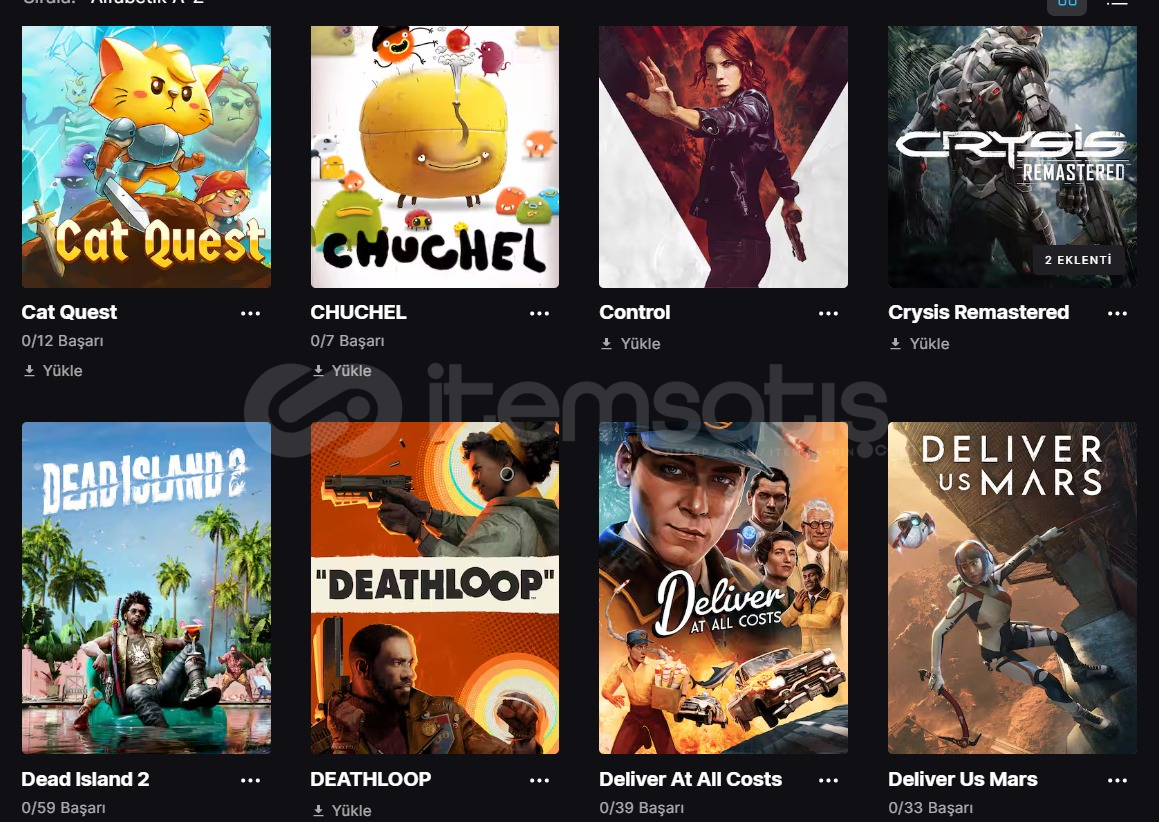The height and width of the screenshot is (822, 1159).
Task: Click the Deliver At All Costs title
Action: (690, 779)
